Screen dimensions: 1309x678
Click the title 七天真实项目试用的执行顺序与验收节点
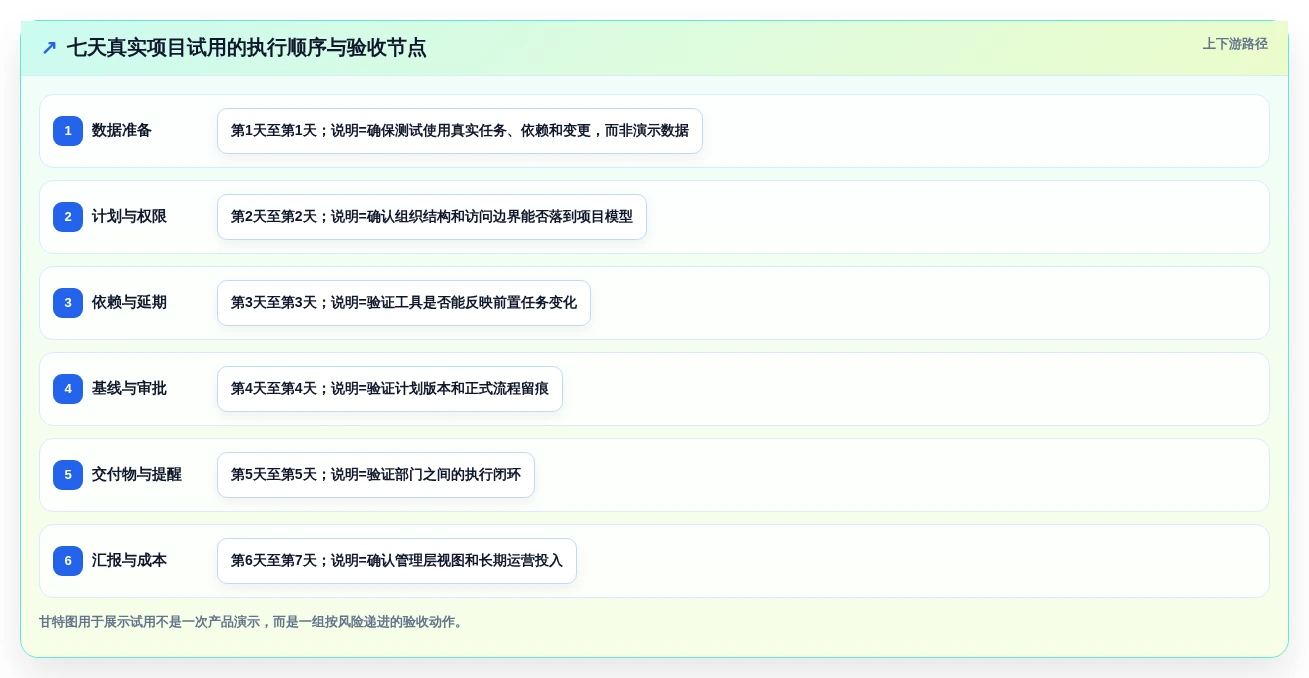(x=247, y=47)
